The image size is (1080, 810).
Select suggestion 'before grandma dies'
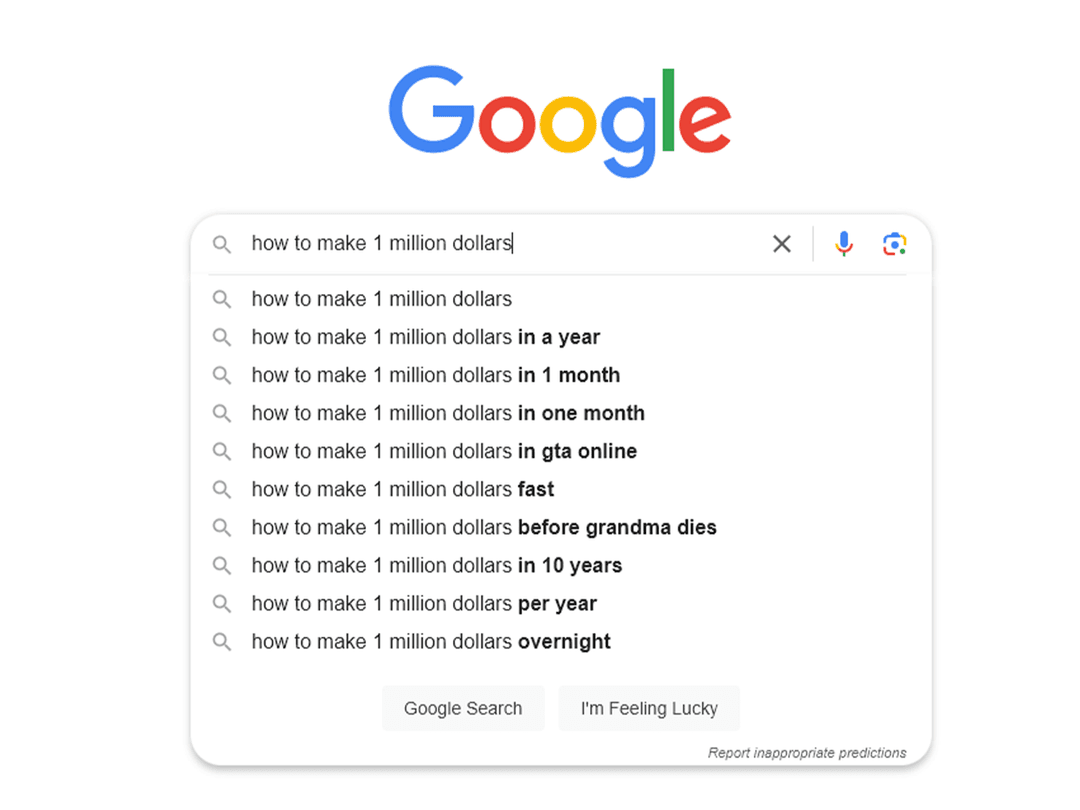484,527
